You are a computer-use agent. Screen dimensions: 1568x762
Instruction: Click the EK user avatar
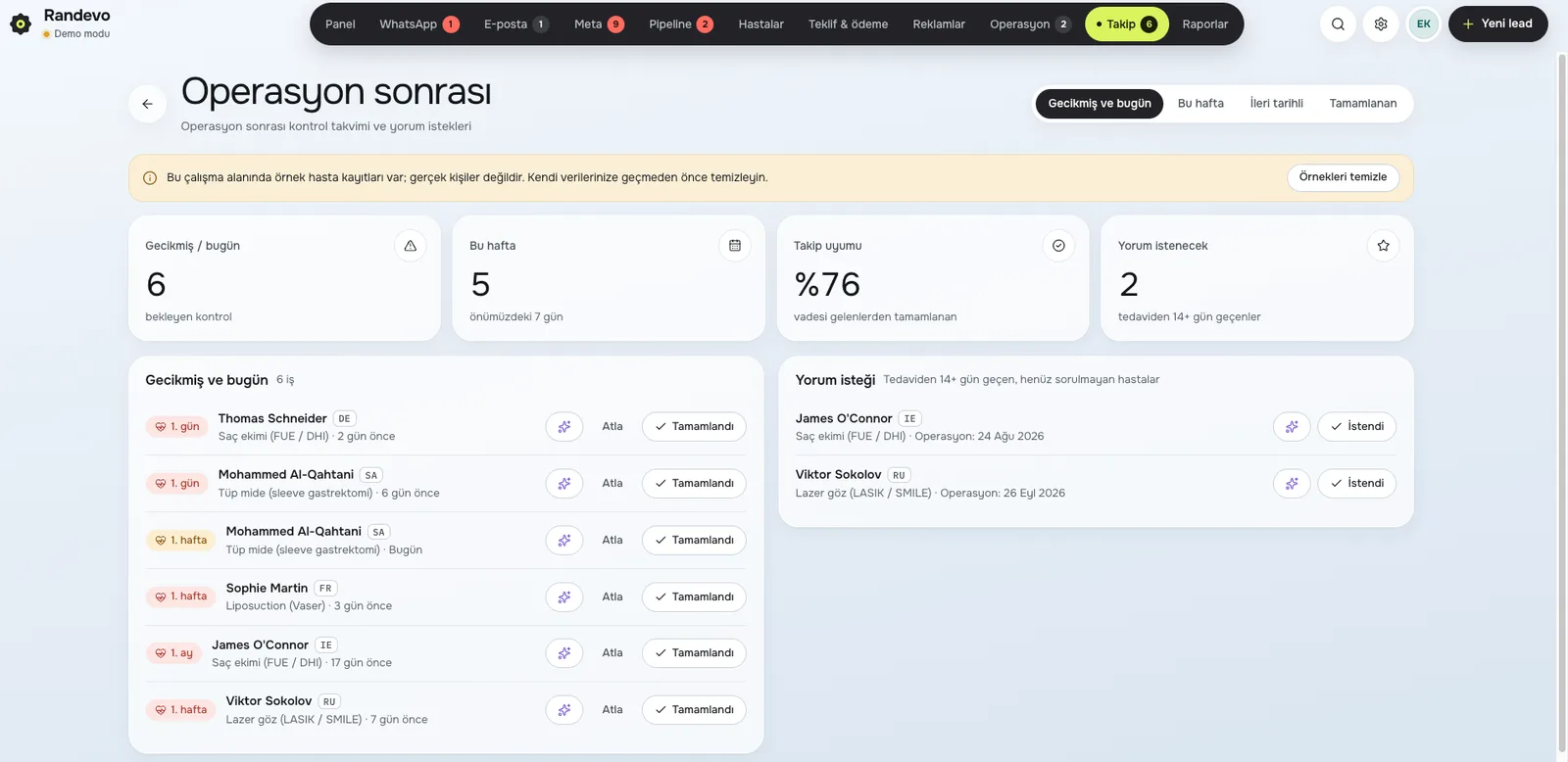click(x=1424, y=24)
